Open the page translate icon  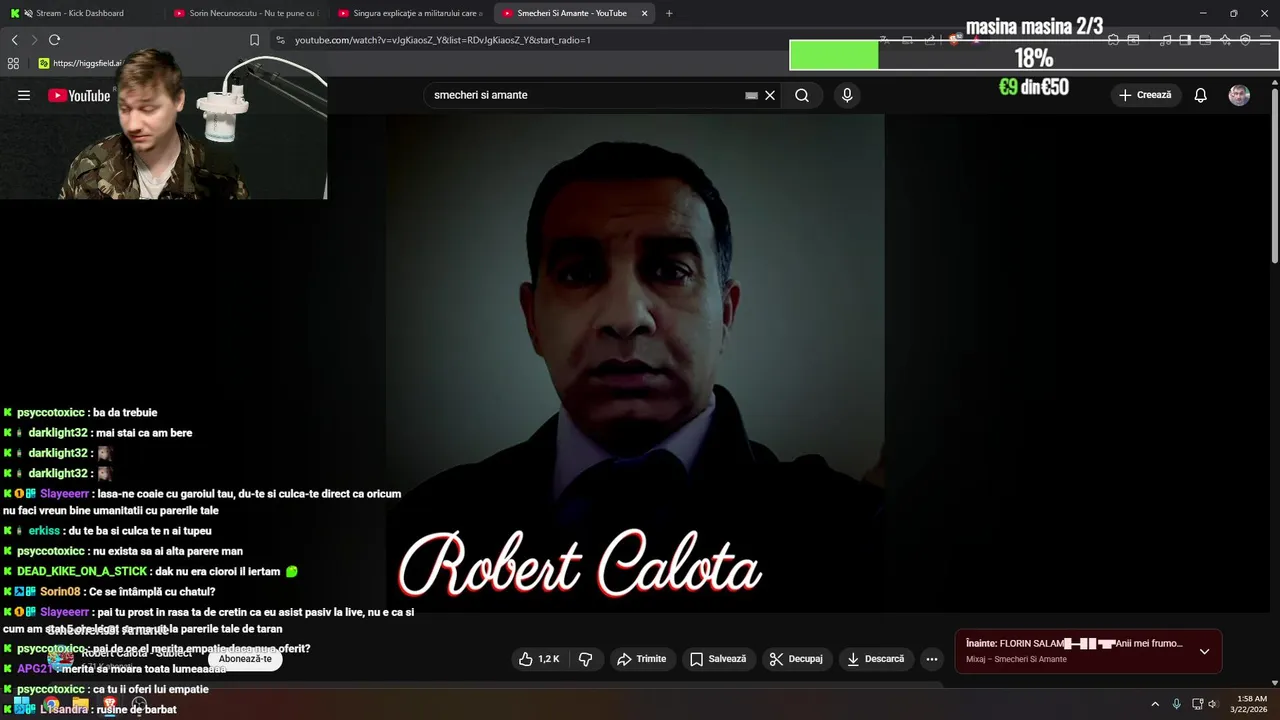pyautogui.click(x=885, y=40)
